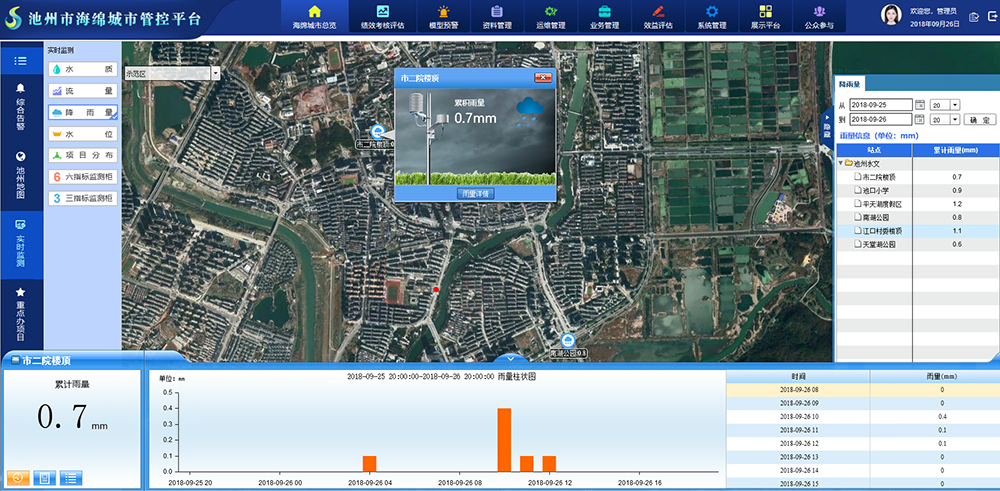1000x491 pixels.
Task: Open 池州地图 globe in sidebar
Action: pyautogui.click(x=20, y=176)
